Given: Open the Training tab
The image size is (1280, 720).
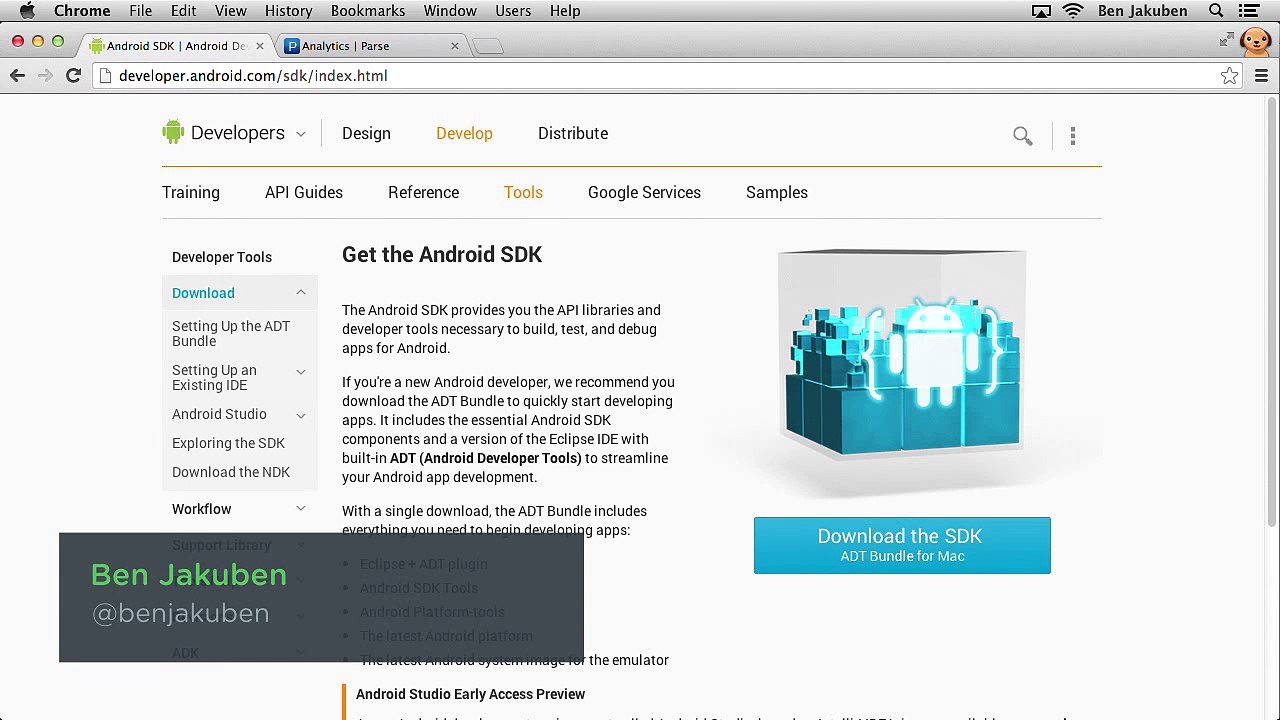Looking at the screenshot, I should click(x=191, y=192).
